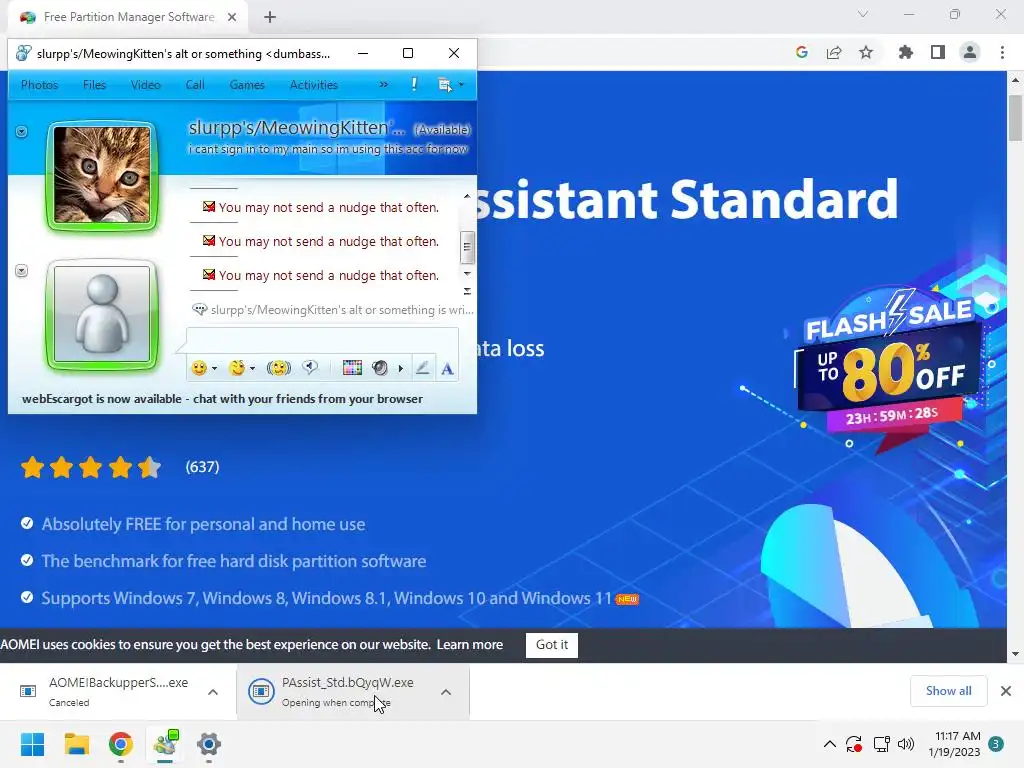This screenshot has height=768, width=1024.
Task: Click into the chat message input box
Action: 323,340
